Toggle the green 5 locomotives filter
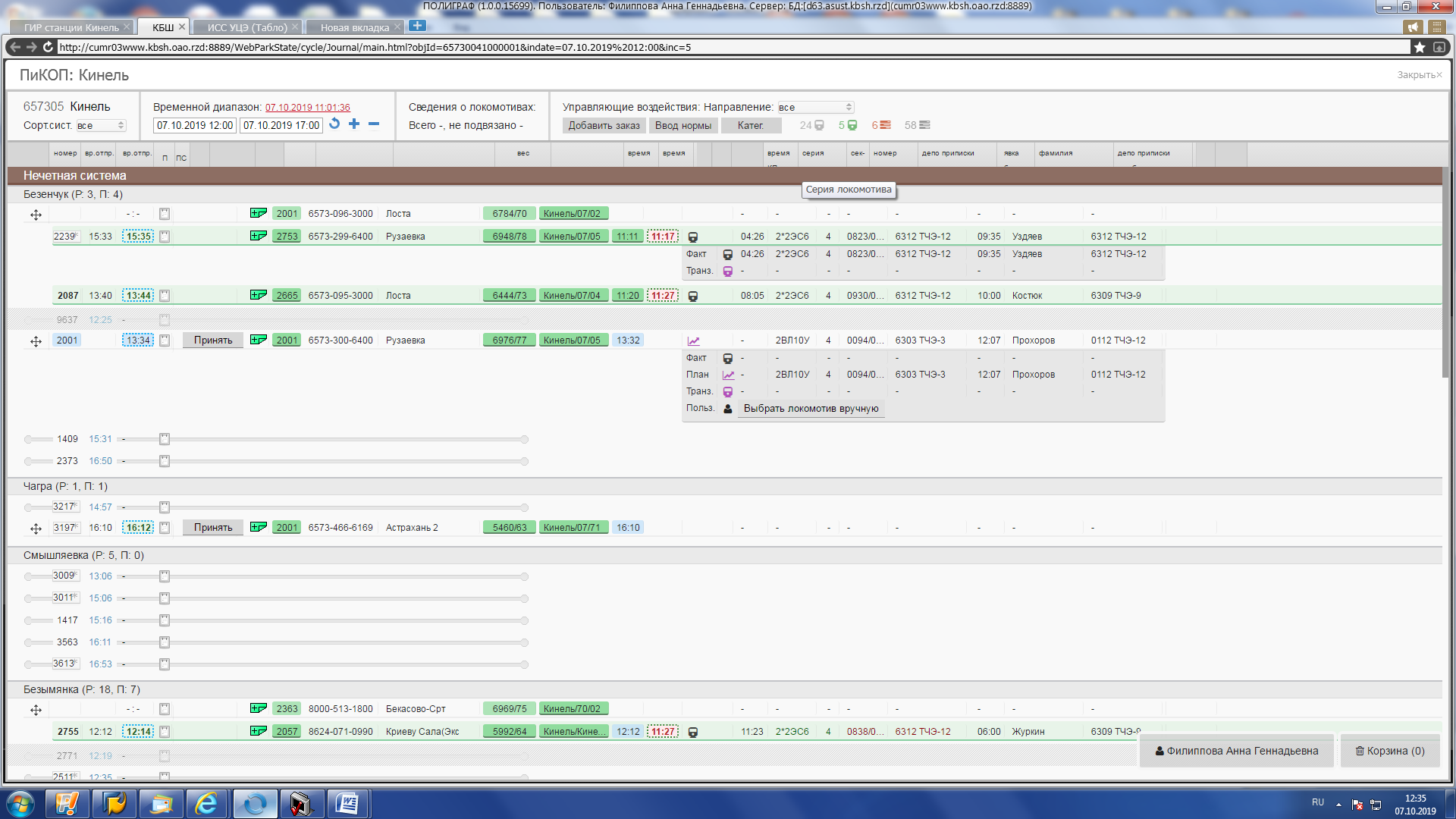1456x819 pixels. tap(848, 125)
